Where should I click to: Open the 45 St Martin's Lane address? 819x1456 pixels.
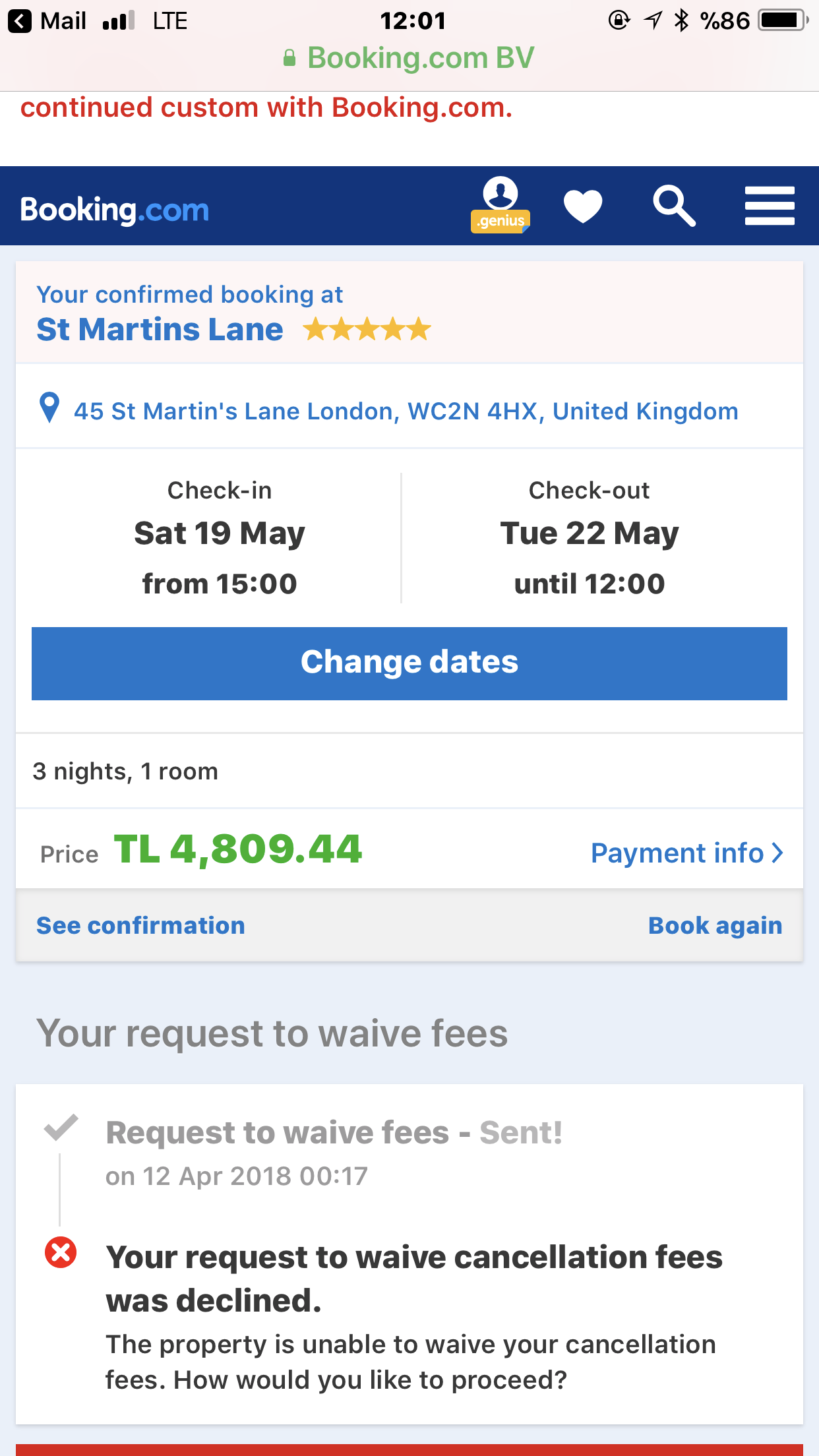pos(406,411)
